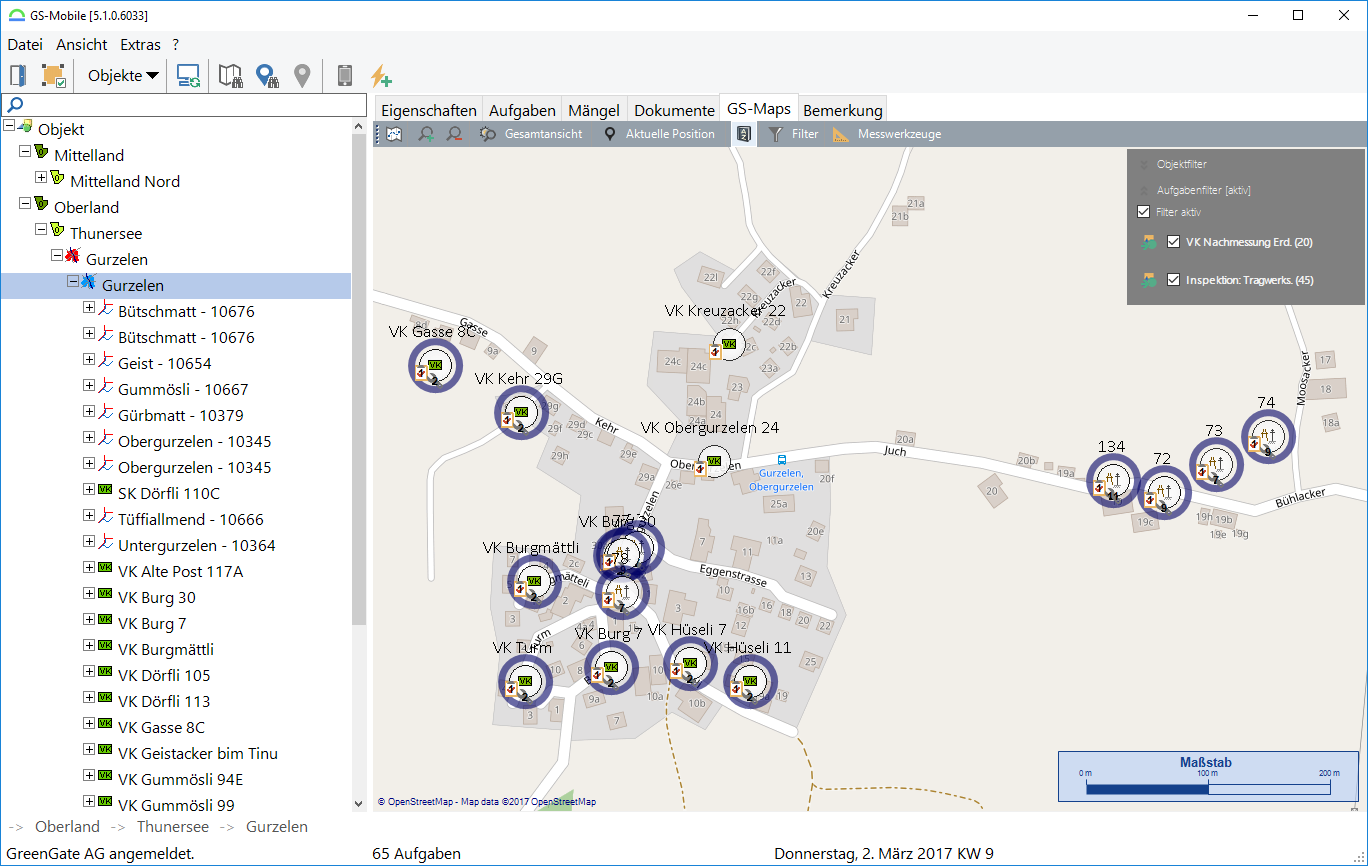Click the VK Obergurzelen 24 map marker

(712, 462)
